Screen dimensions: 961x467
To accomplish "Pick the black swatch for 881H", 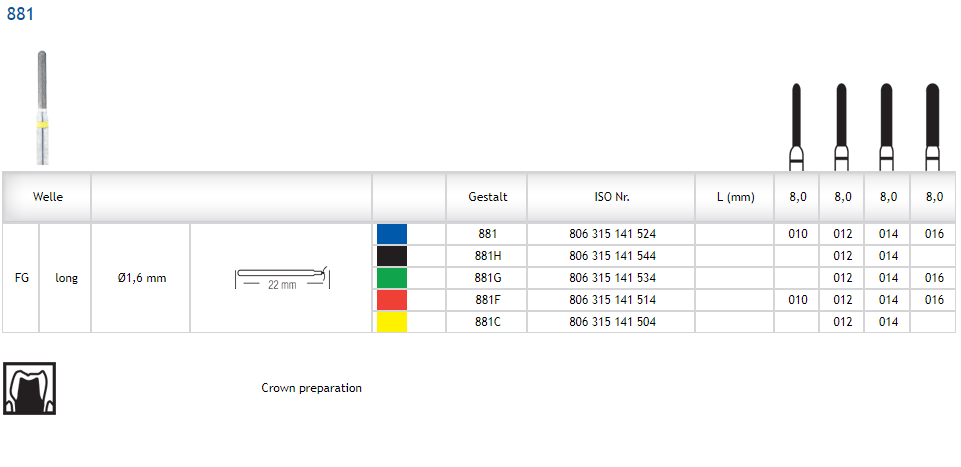I will [392, 256].
